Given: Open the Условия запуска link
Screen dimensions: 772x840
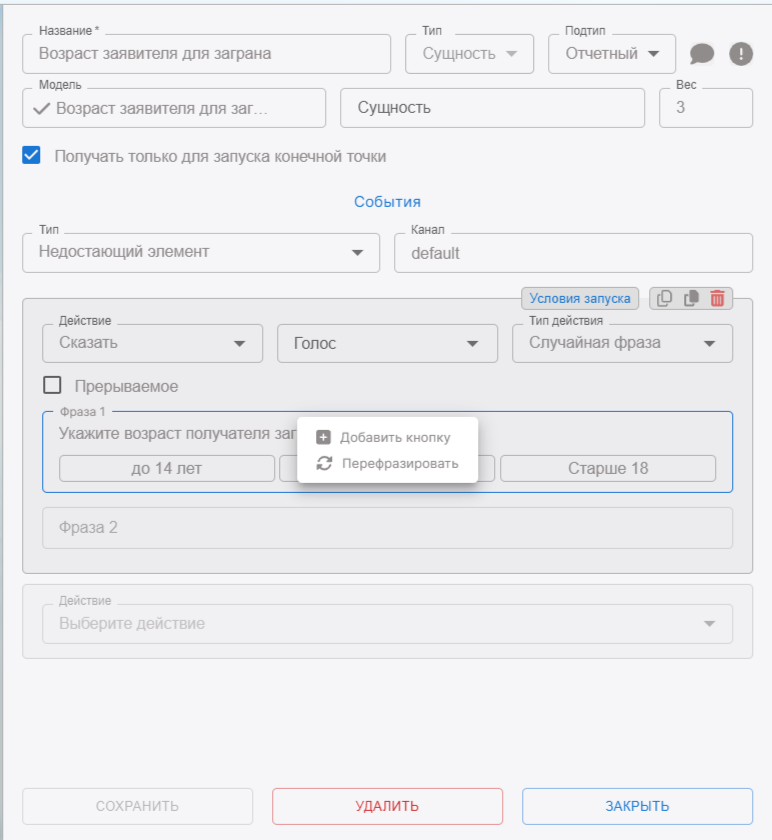Looking at the screenshot, I should click(x=580, y=298).
